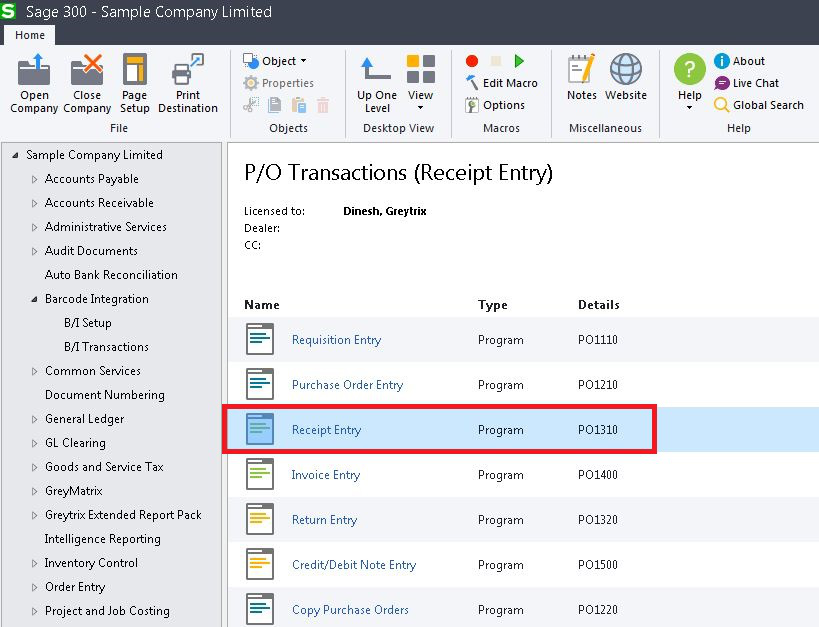Select B/I Transactions in tree

(x=106, y=347)
